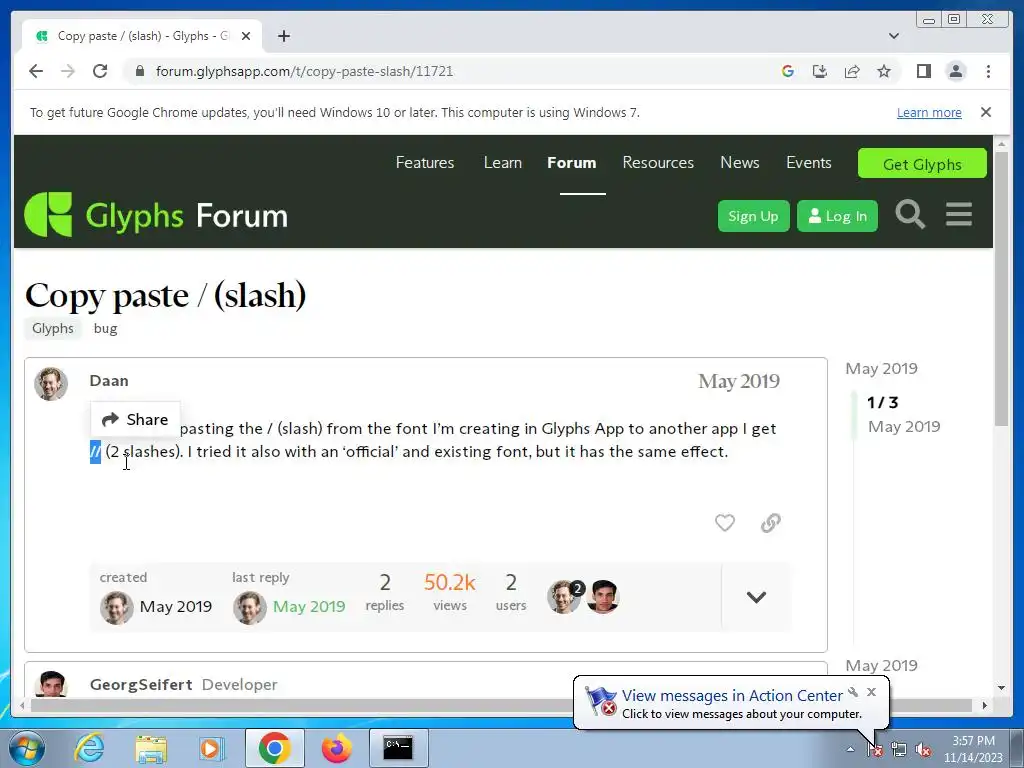Click the padlock site info icon
The image size is (1024, 768).
[x=139, y=71]
